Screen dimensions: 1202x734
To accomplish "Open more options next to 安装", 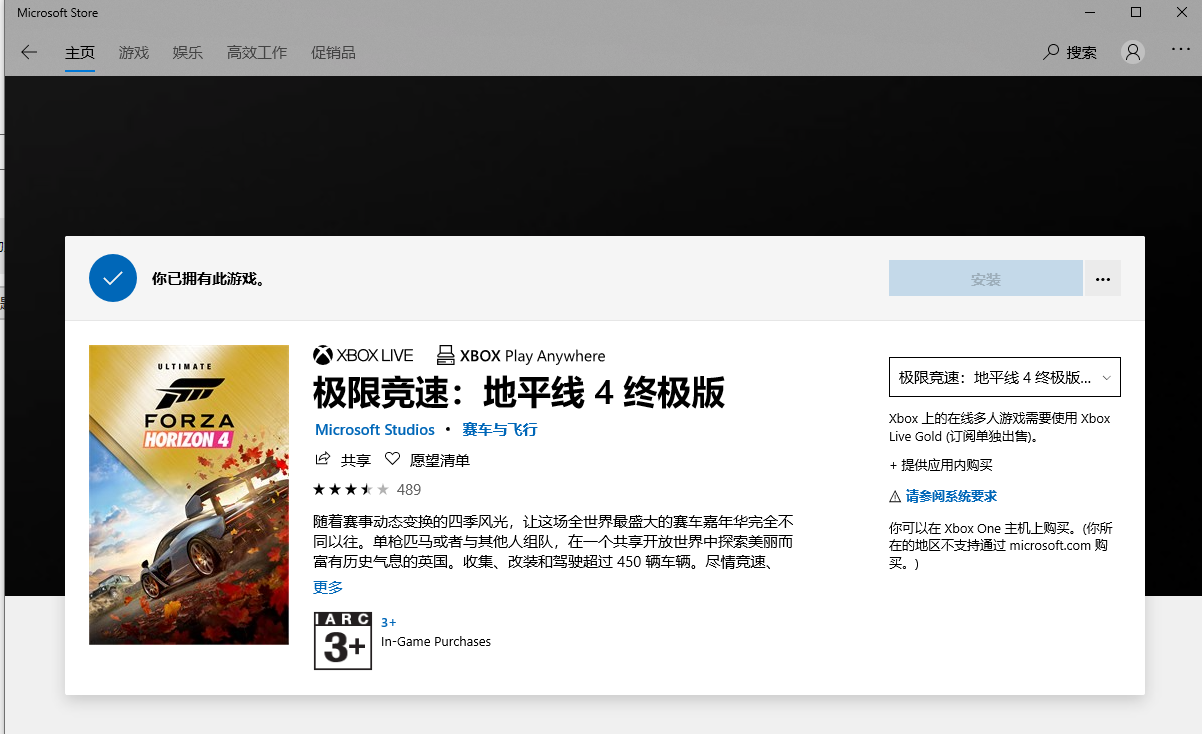I will tap(1103, 279).
